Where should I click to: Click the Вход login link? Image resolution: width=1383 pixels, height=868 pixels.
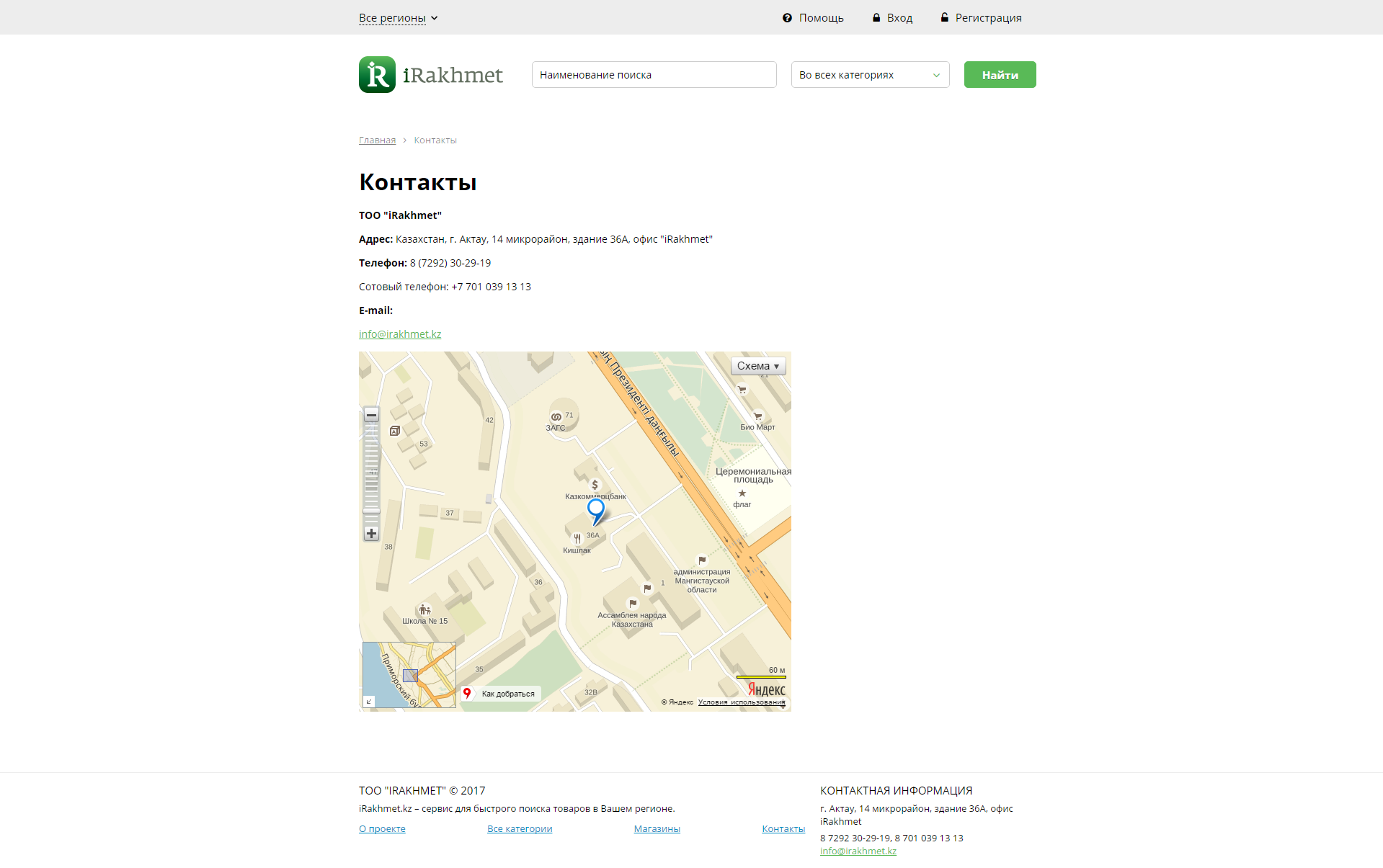(899, 18)
